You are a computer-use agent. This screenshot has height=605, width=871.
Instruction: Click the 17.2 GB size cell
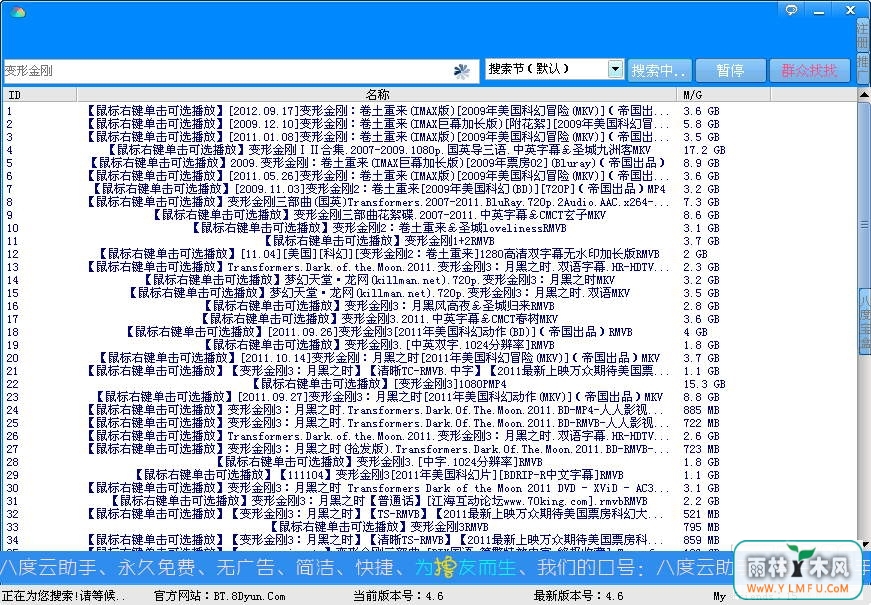click(704, 150)
